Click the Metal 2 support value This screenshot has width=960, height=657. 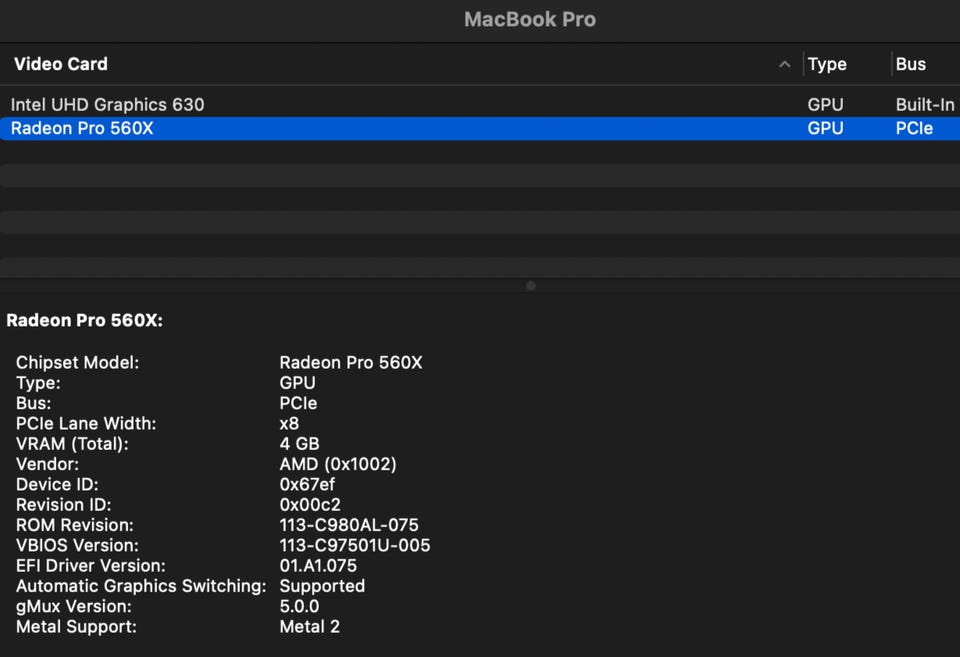pos(310,627)
